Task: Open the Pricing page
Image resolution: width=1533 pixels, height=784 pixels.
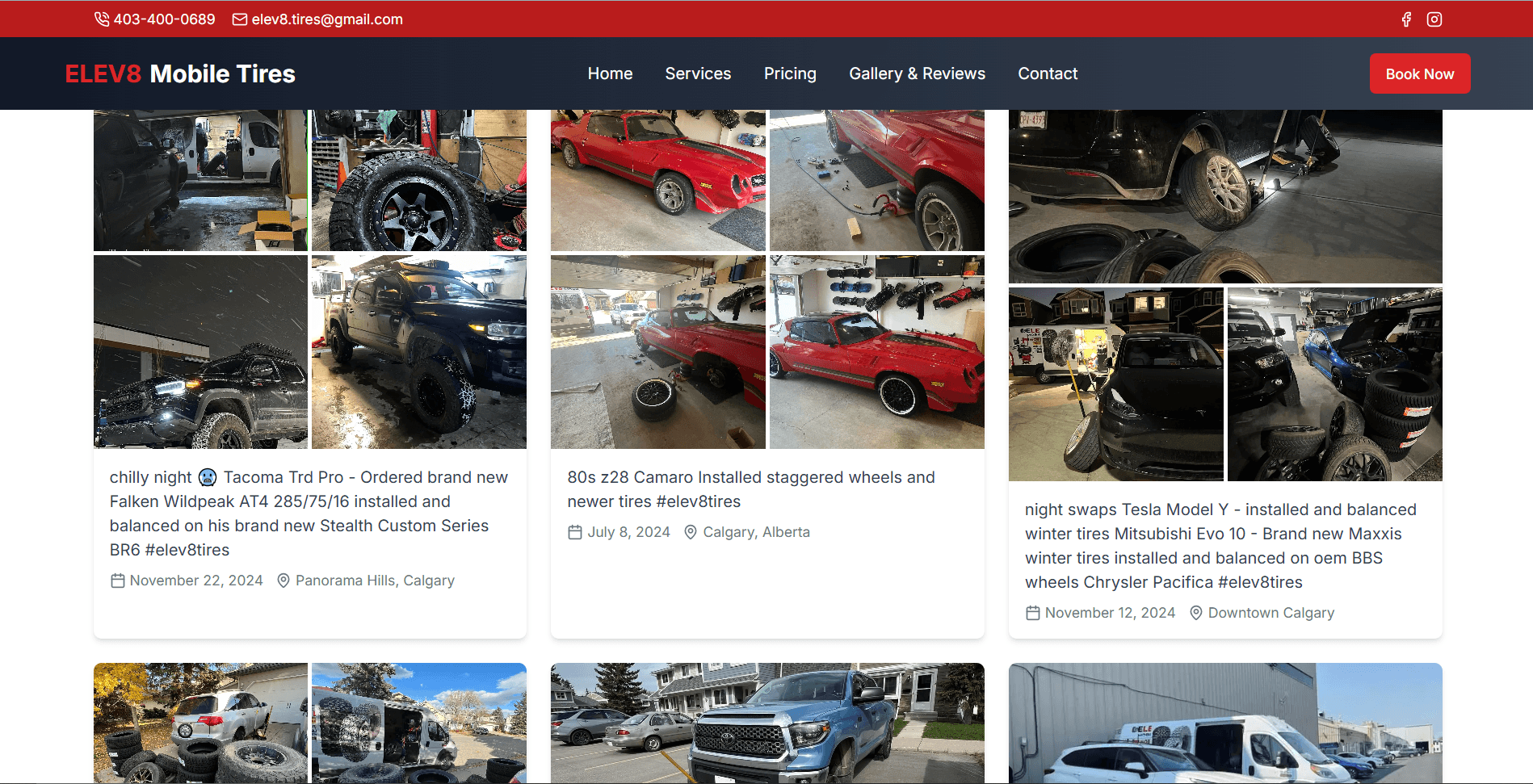Action: [790, 73]
